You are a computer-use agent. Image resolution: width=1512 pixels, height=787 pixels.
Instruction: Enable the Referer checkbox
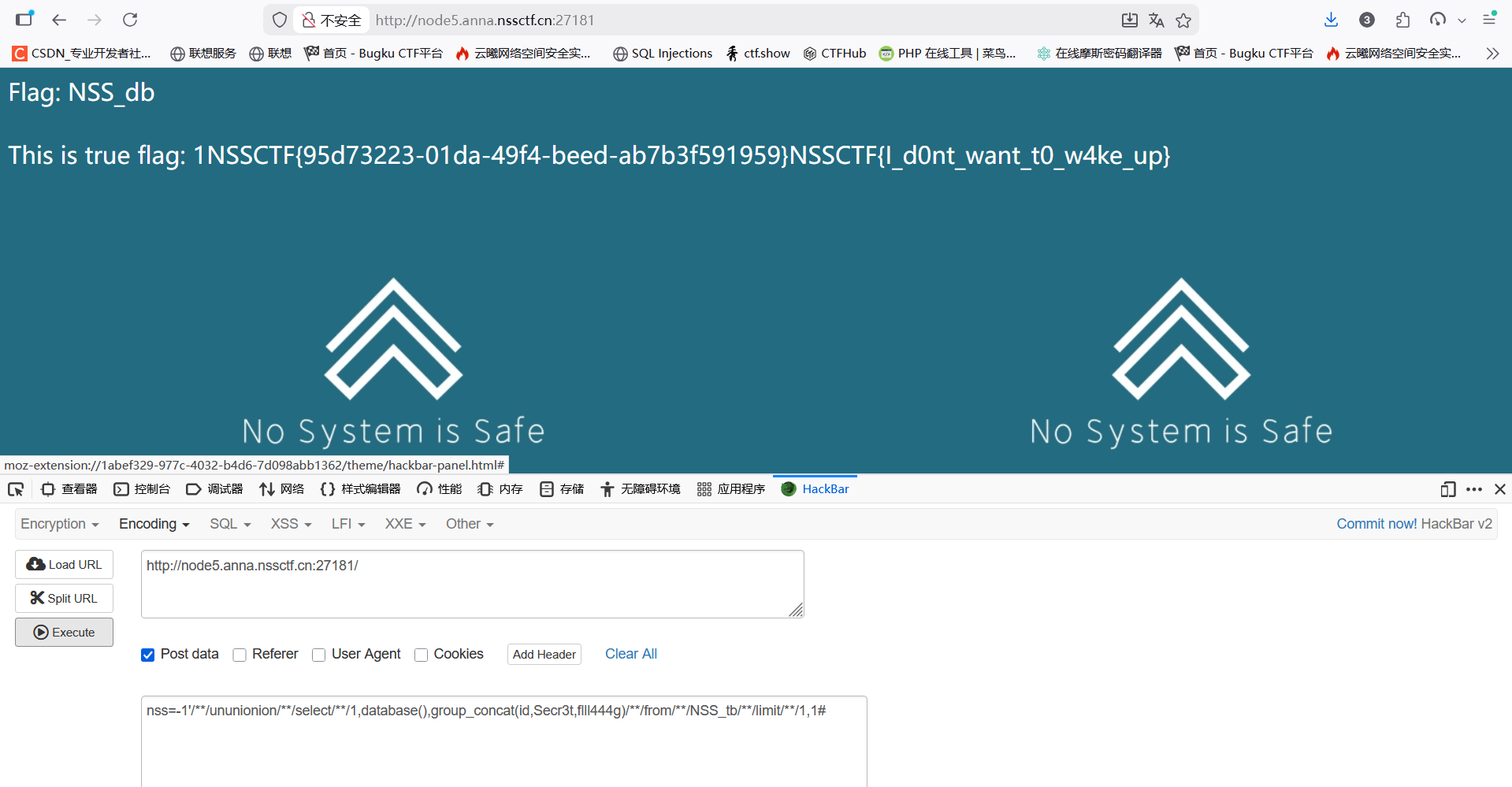tap(240, 655)
